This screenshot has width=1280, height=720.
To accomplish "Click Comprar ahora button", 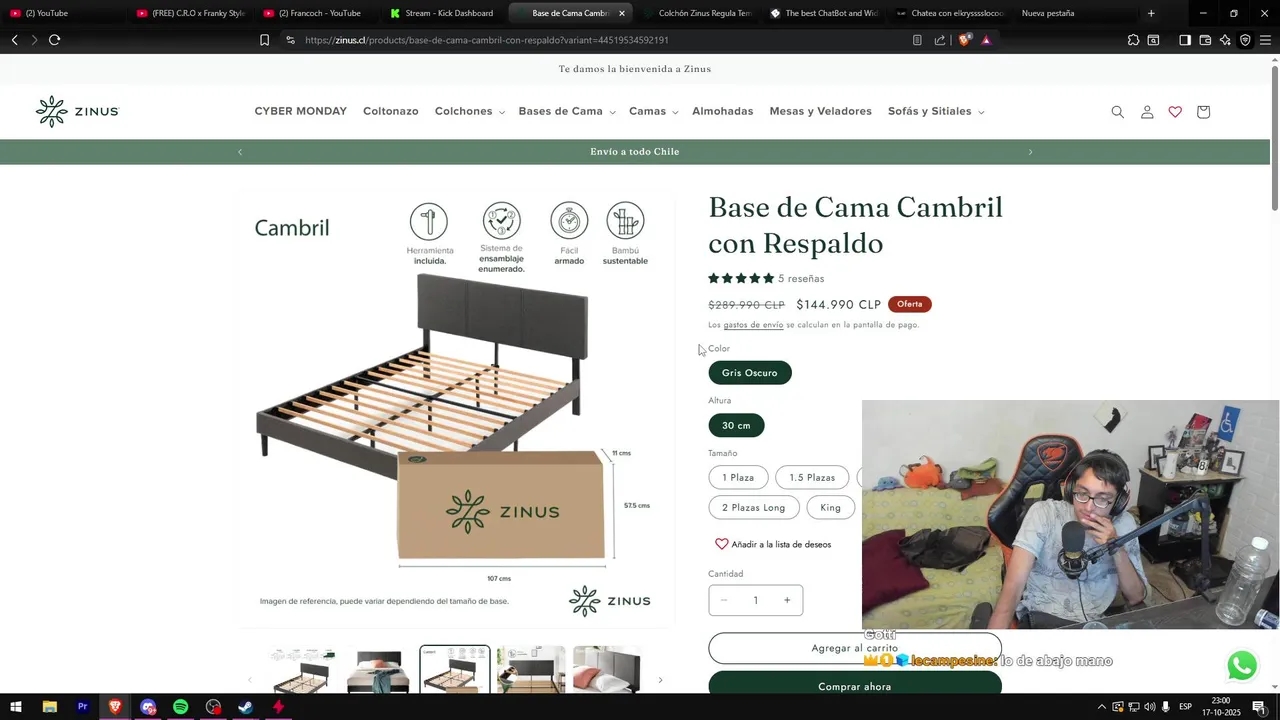I will click(855, 686).
